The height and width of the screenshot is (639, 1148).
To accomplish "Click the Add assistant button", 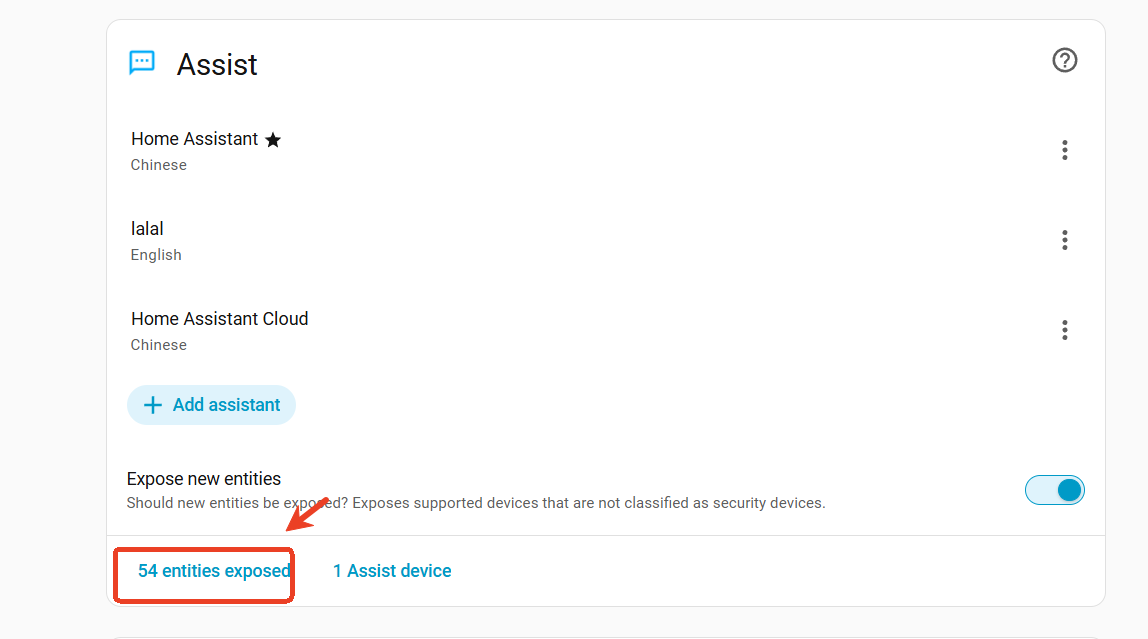I will (212, 405).
